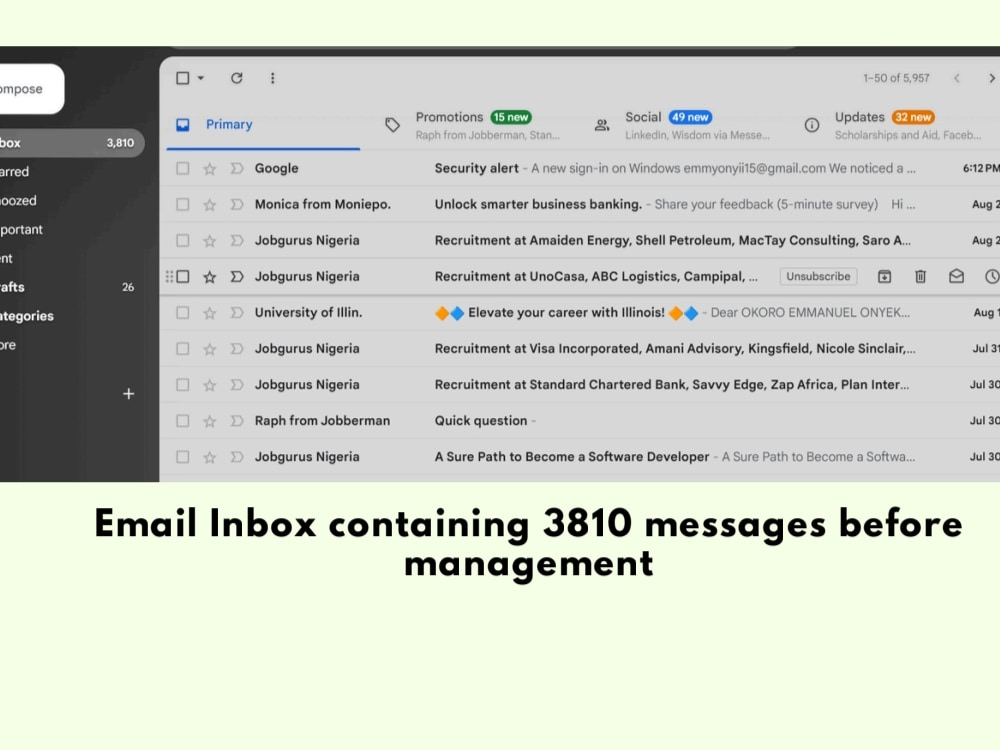Mark University of Illin. email important
The width and height of the screenshot is (1000, 750).
[237, 312]
